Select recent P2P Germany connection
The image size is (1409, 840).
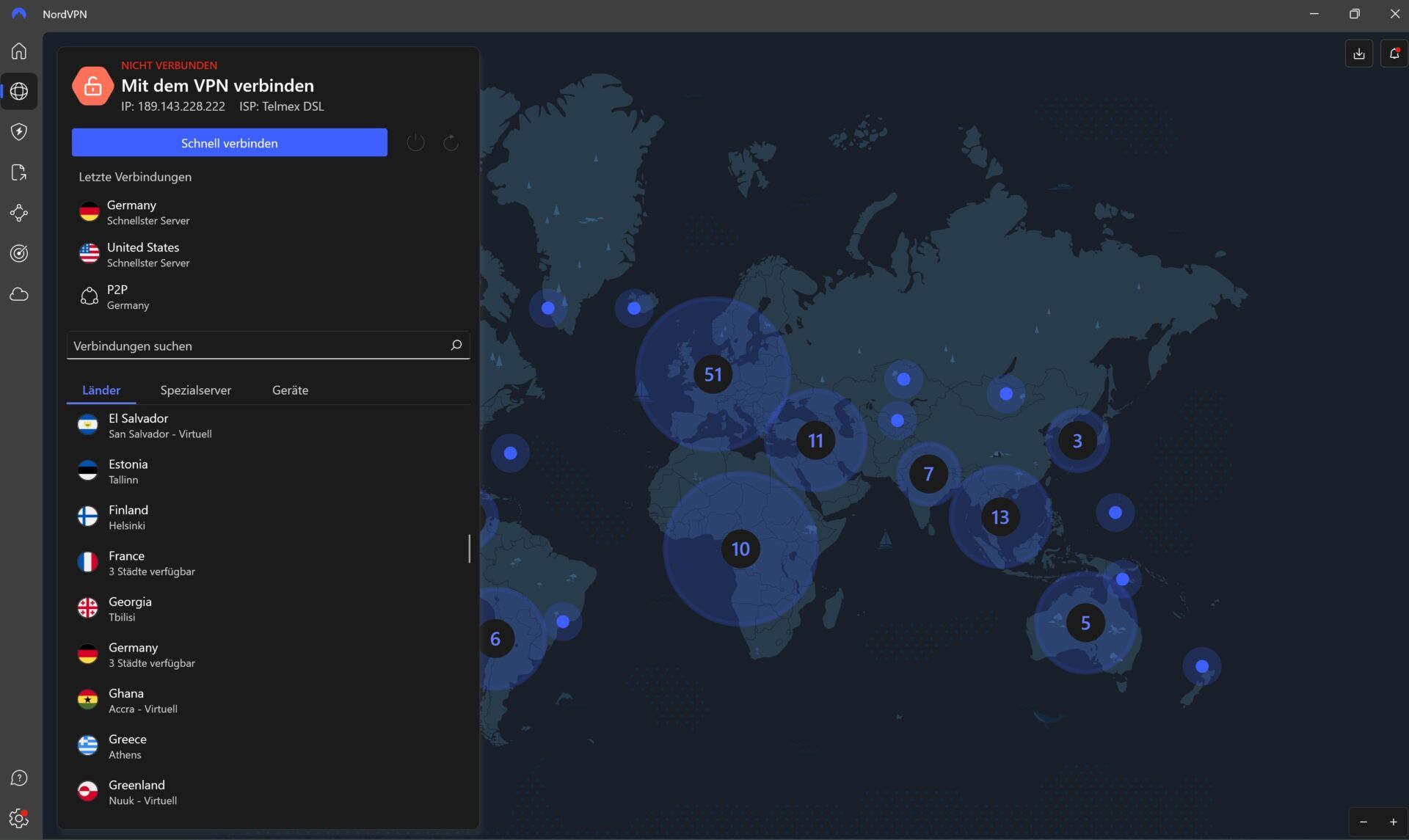(x=268, y=296)
